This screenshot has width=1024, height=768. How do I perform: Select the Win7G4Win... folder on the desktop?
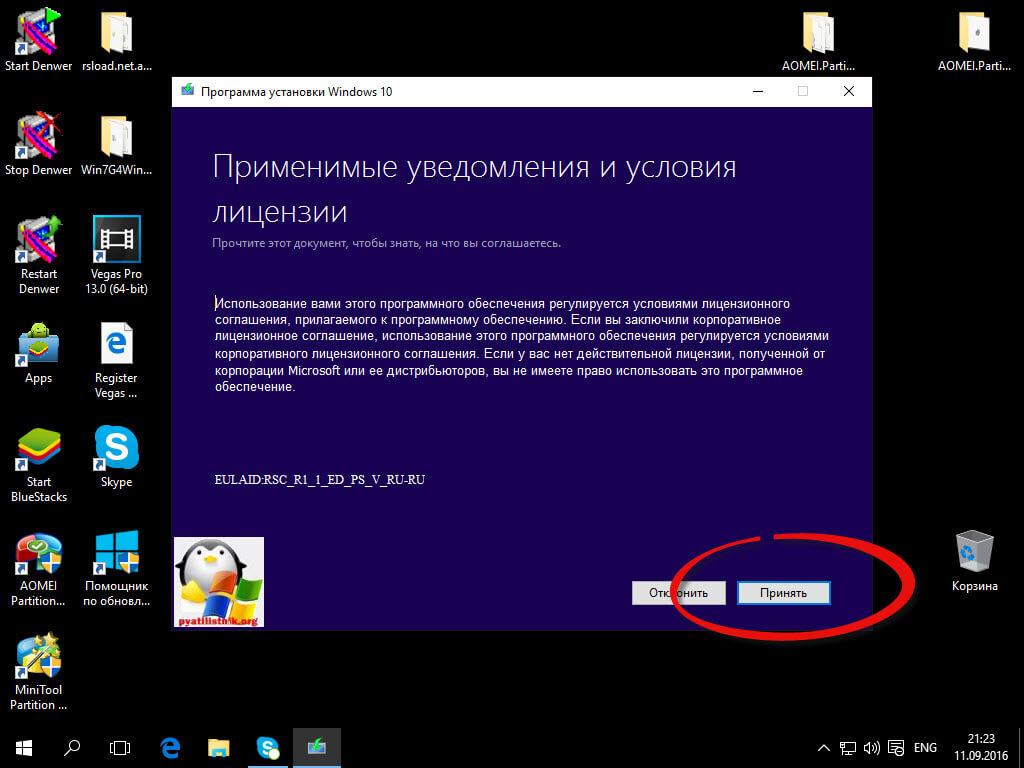pos(117,144)
